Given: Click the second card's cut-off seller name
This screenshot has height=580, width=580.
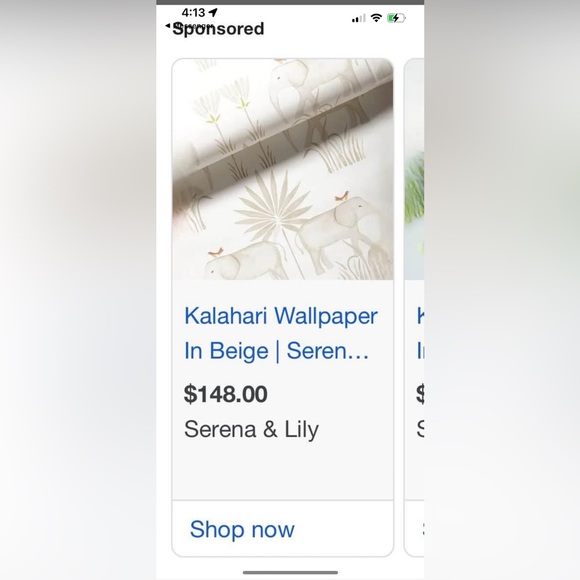Looking at the screenshot, I should click(x=420, y=429).
